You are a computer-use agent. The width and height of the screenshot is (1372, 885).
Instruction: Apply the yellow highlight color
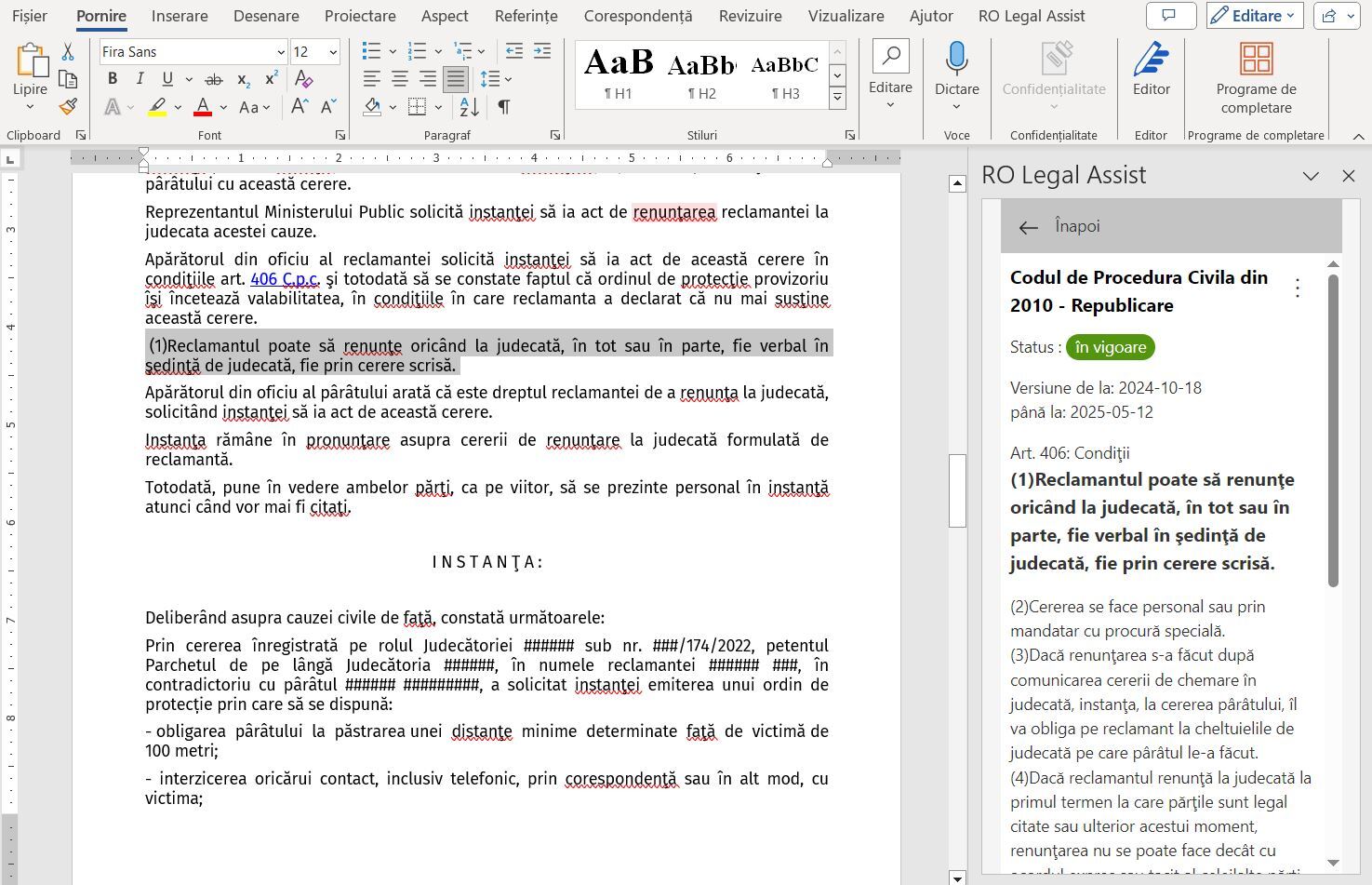point(158,108)
